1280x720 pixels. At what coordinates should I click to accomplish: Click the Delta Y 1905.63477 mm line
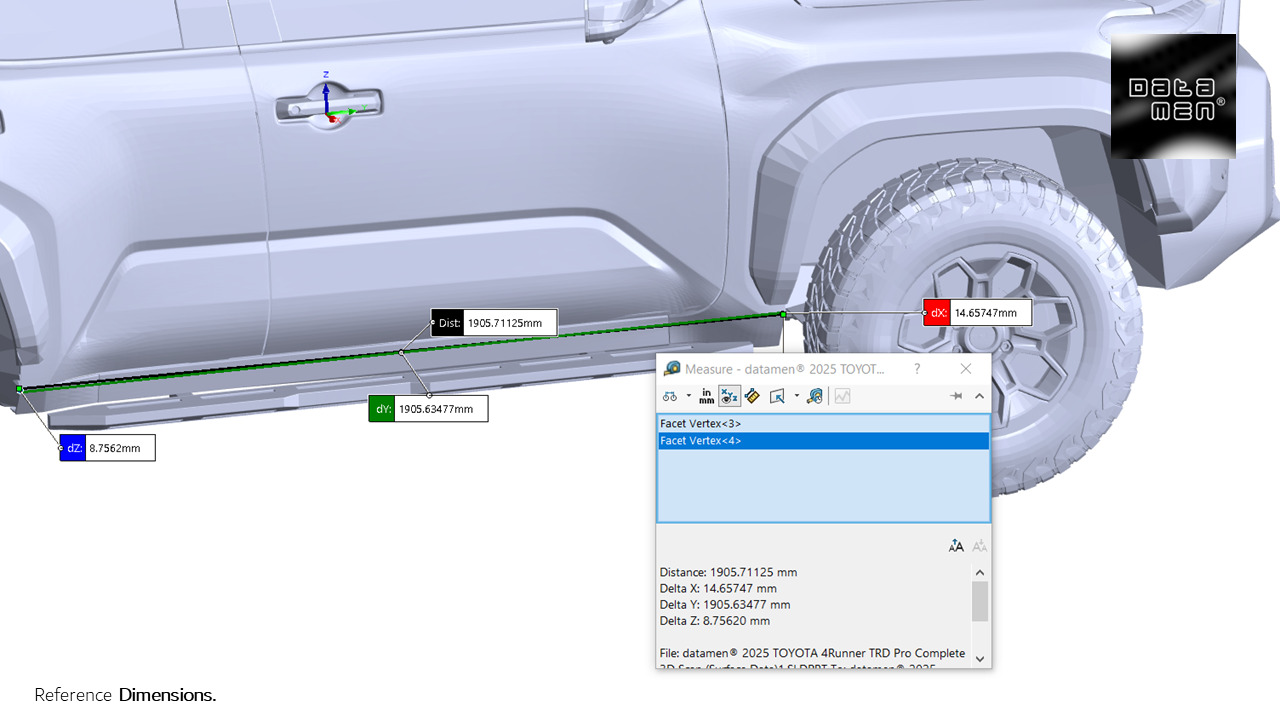click(725, 604)
